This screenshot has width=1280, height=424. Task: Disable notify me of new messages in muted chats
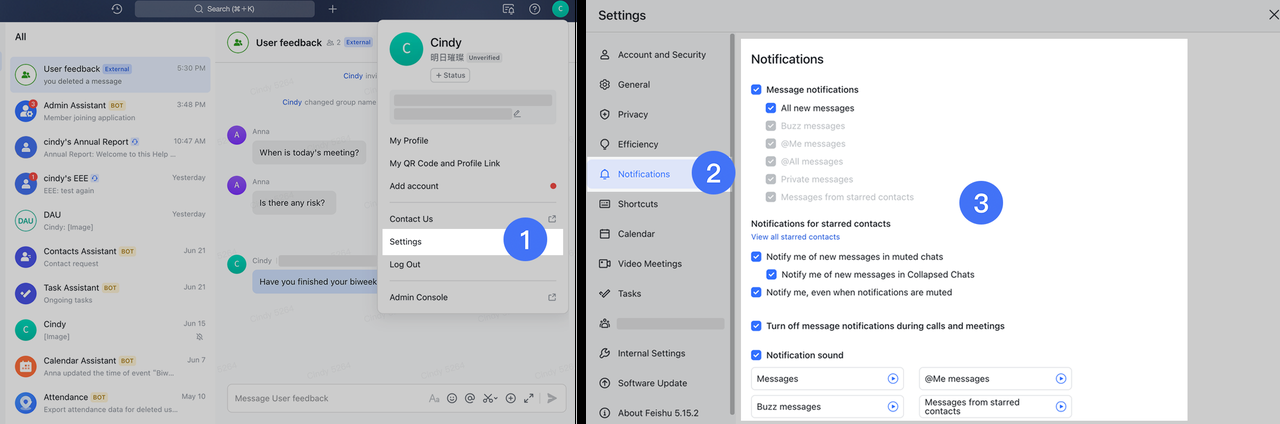click(757, 257)
